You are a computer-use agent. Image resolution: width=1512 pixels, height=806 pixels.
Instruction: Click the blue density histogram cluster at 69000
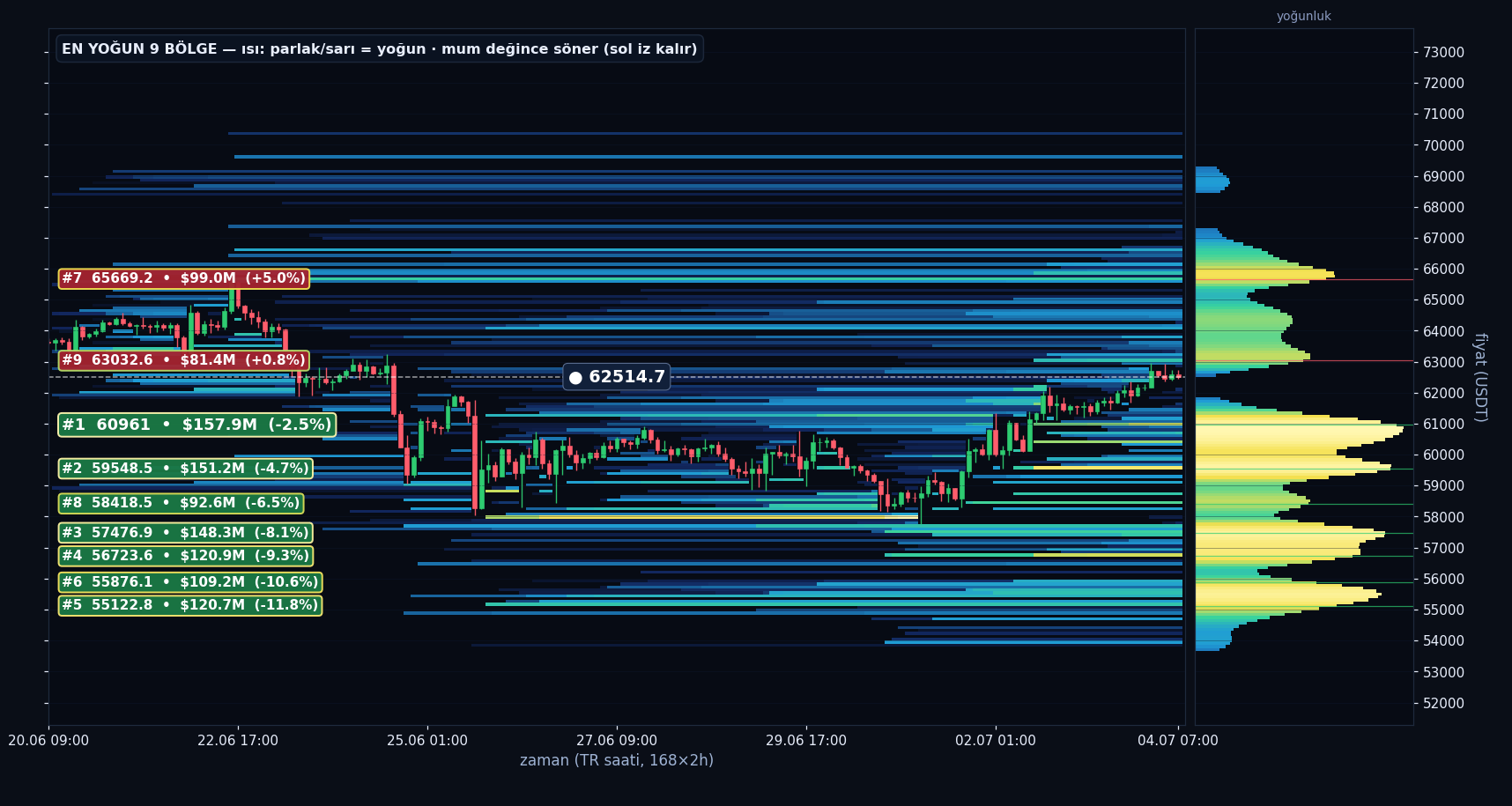[x=1212, y=180]
